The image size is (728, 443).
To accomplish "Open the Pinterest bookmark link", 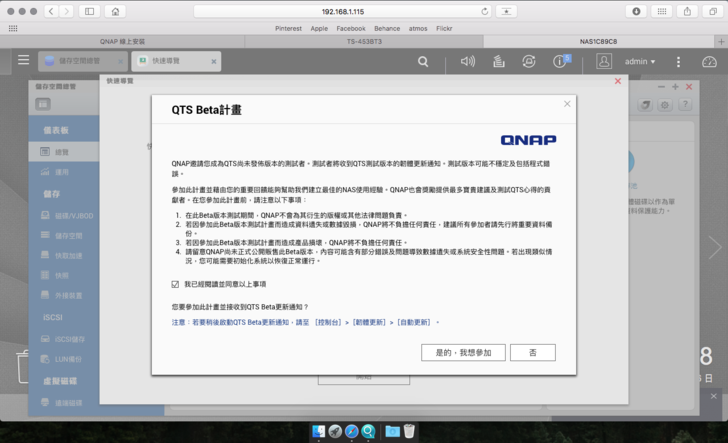I will [x=288, y=29].
